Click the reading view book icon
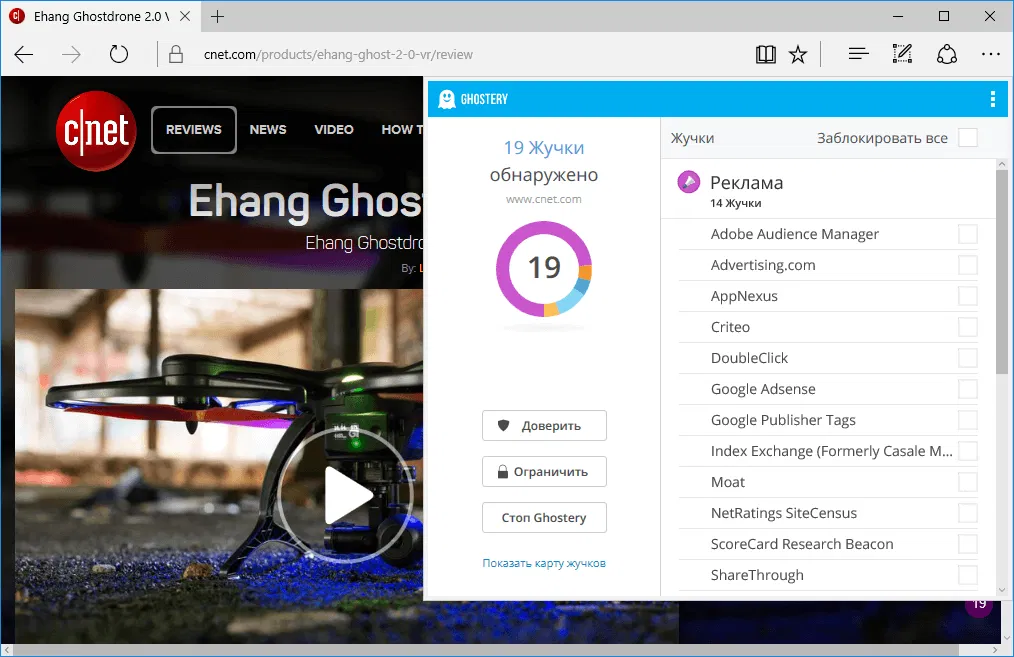Viewport: 1014px width, 657px height. click(765, 54)
